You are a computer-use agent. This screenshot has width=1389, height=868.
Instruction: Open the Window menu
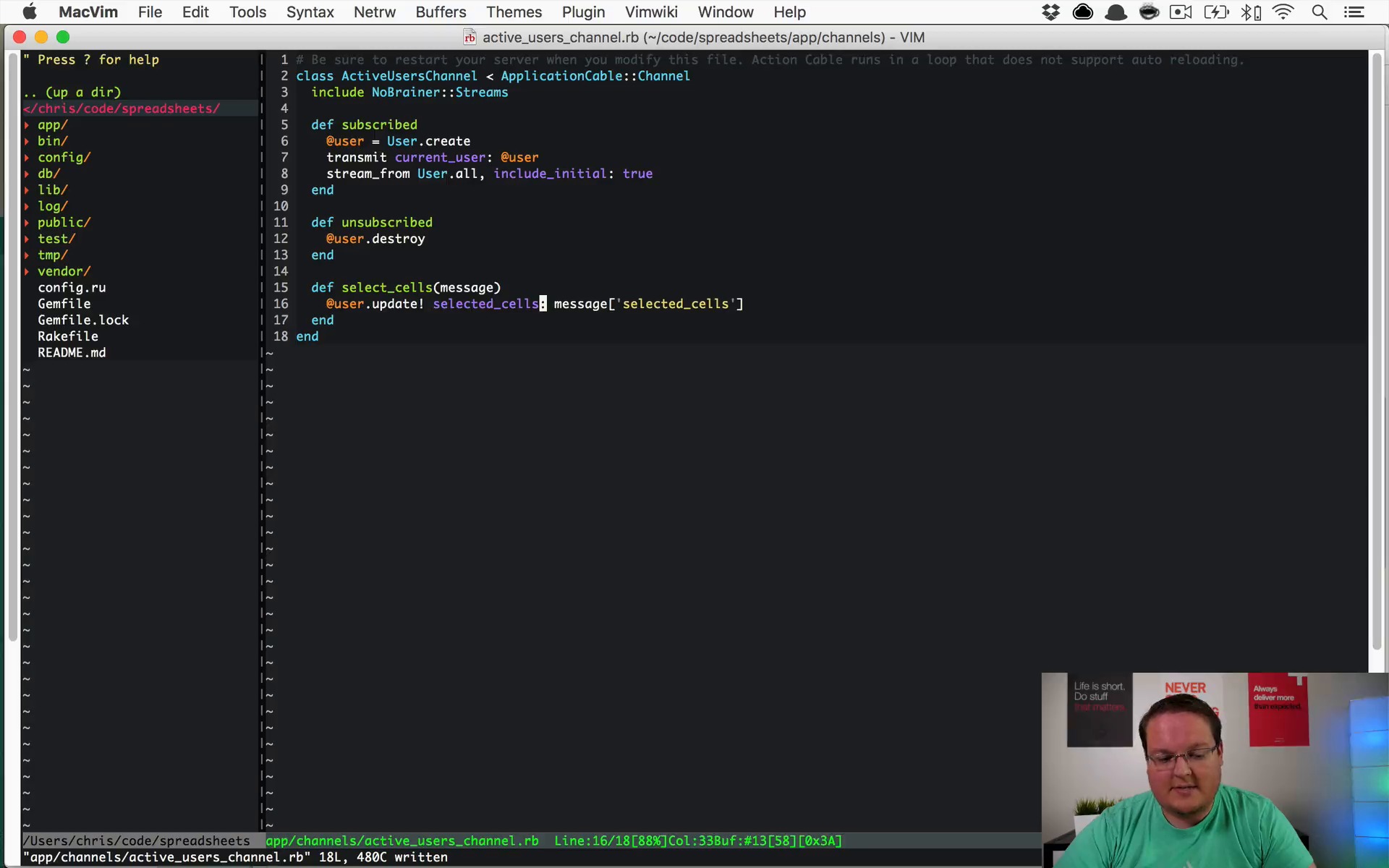726,12
